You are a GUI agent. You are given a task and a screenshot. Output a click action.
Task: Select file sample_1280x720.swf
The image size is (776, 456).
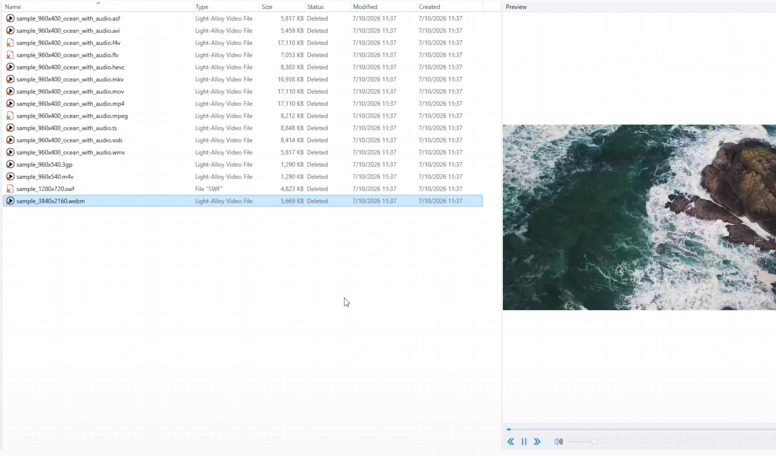[x=45, y=189]
